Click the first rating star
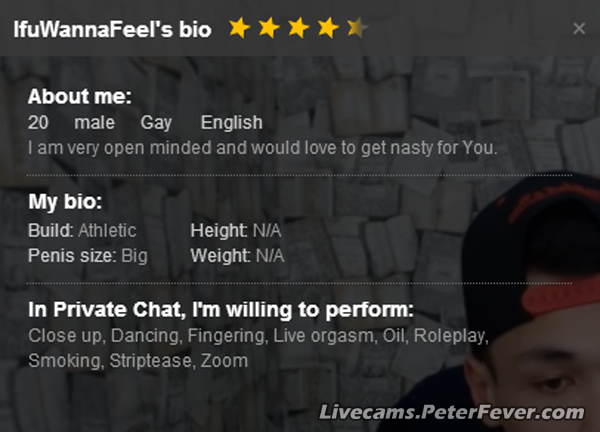 (238, 28)
